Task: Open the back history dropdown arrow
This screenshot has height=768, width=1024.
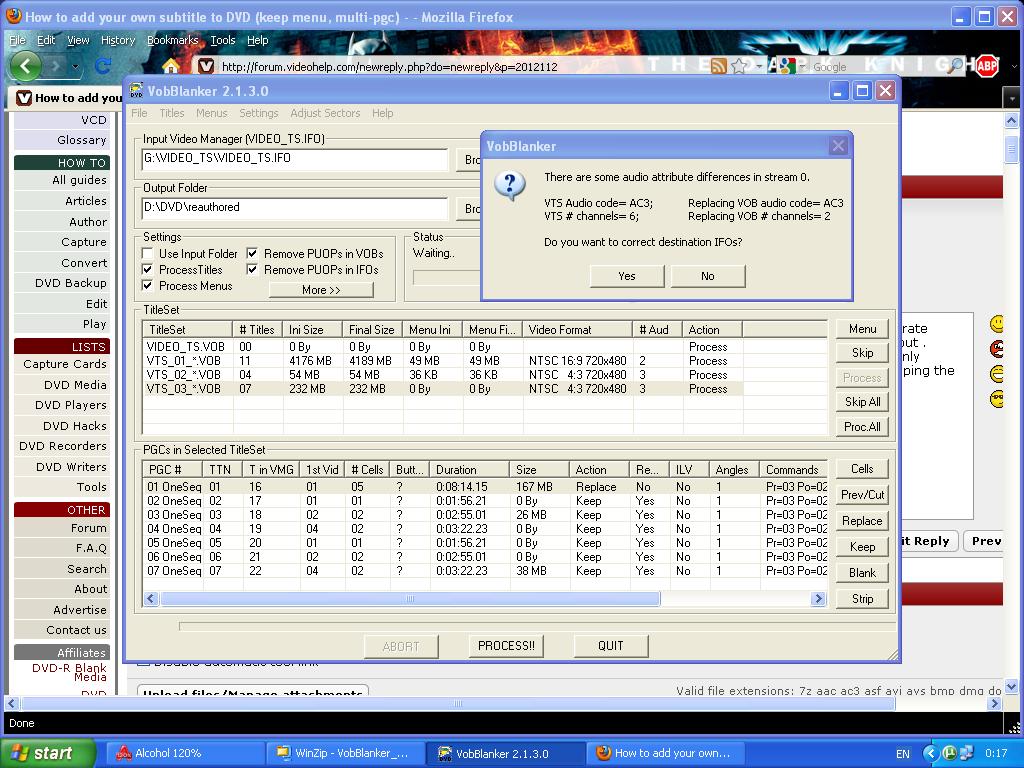Action: click(75, 67)
